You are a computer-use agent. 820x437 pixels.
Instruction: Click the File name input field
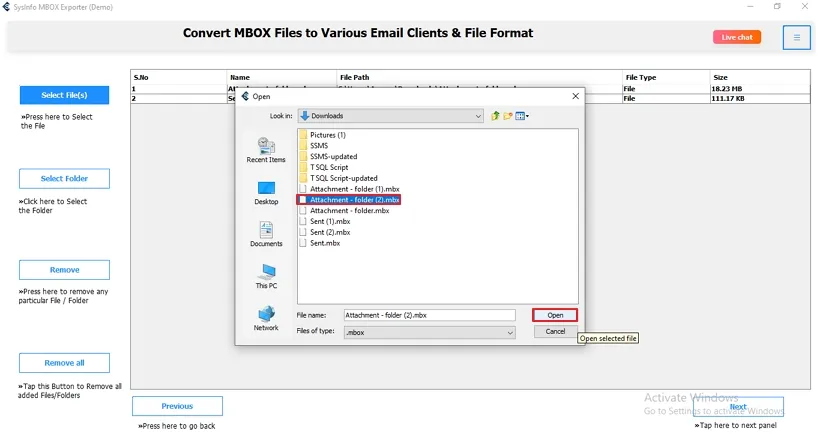pos(429,315)
